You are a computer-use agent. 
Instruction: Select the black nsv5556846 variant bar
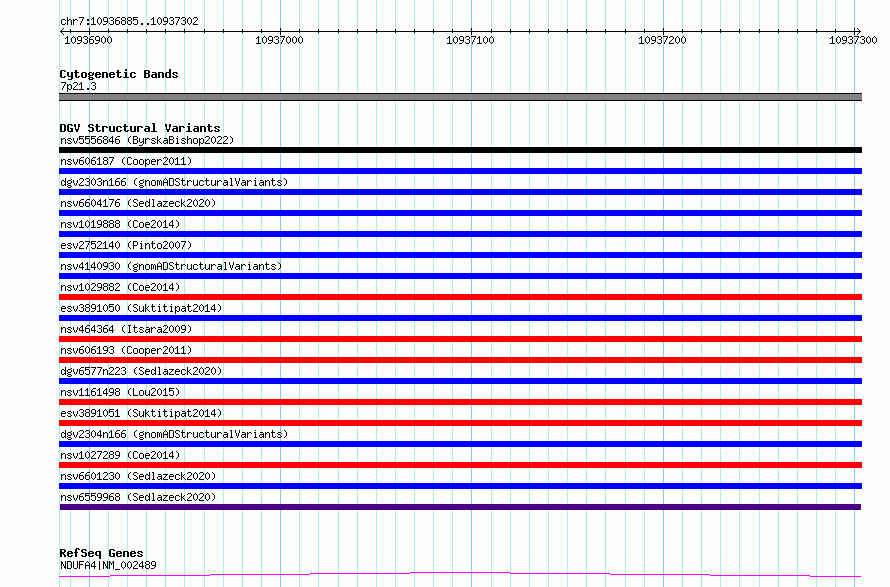pyautogui.click(x=460, y=150)
